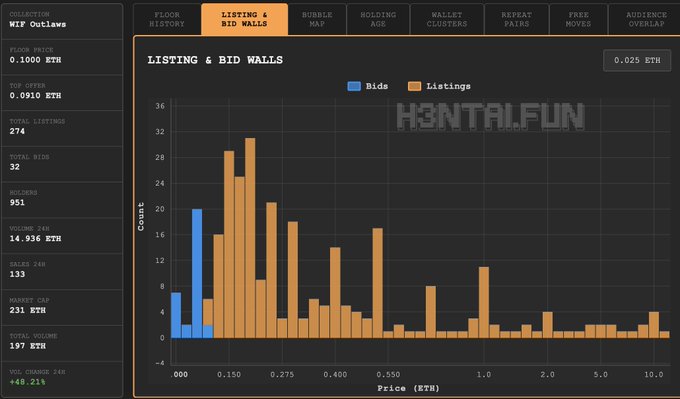Open the Repeat Pairs tab
Image resolution: width=680 pixels, height=399 pixels.
tap(517, 20)
